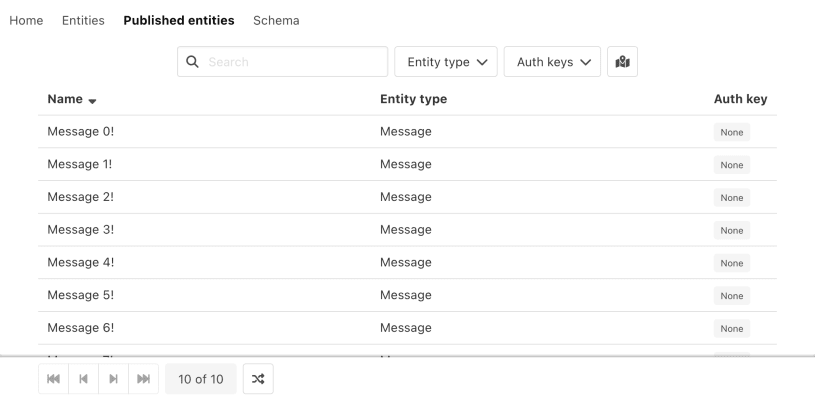Open the Schema navigation item
Image resolution: width=815 pixels, height=400 pixels.
(276, 20)
